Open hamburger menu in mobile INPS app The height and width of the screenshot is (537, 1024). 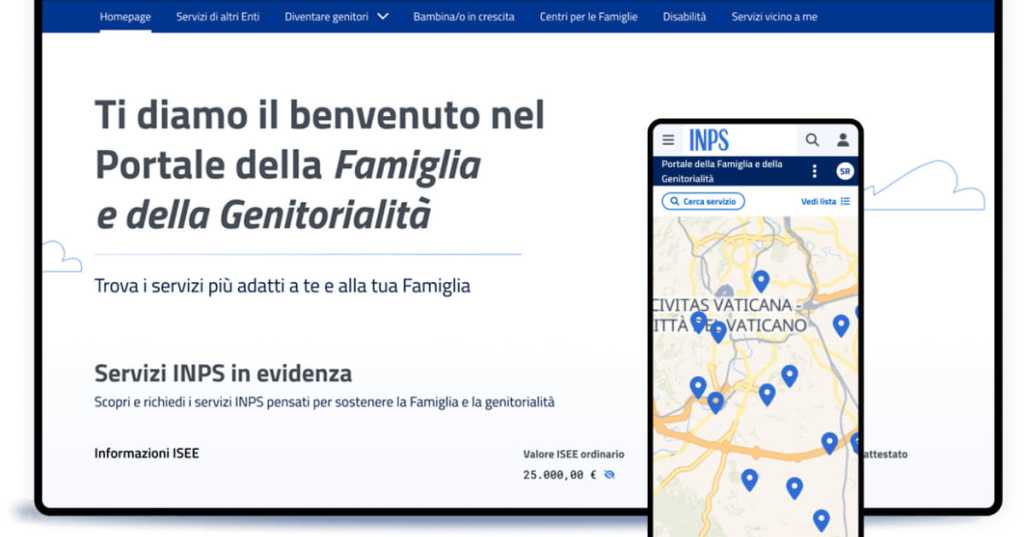668,139
